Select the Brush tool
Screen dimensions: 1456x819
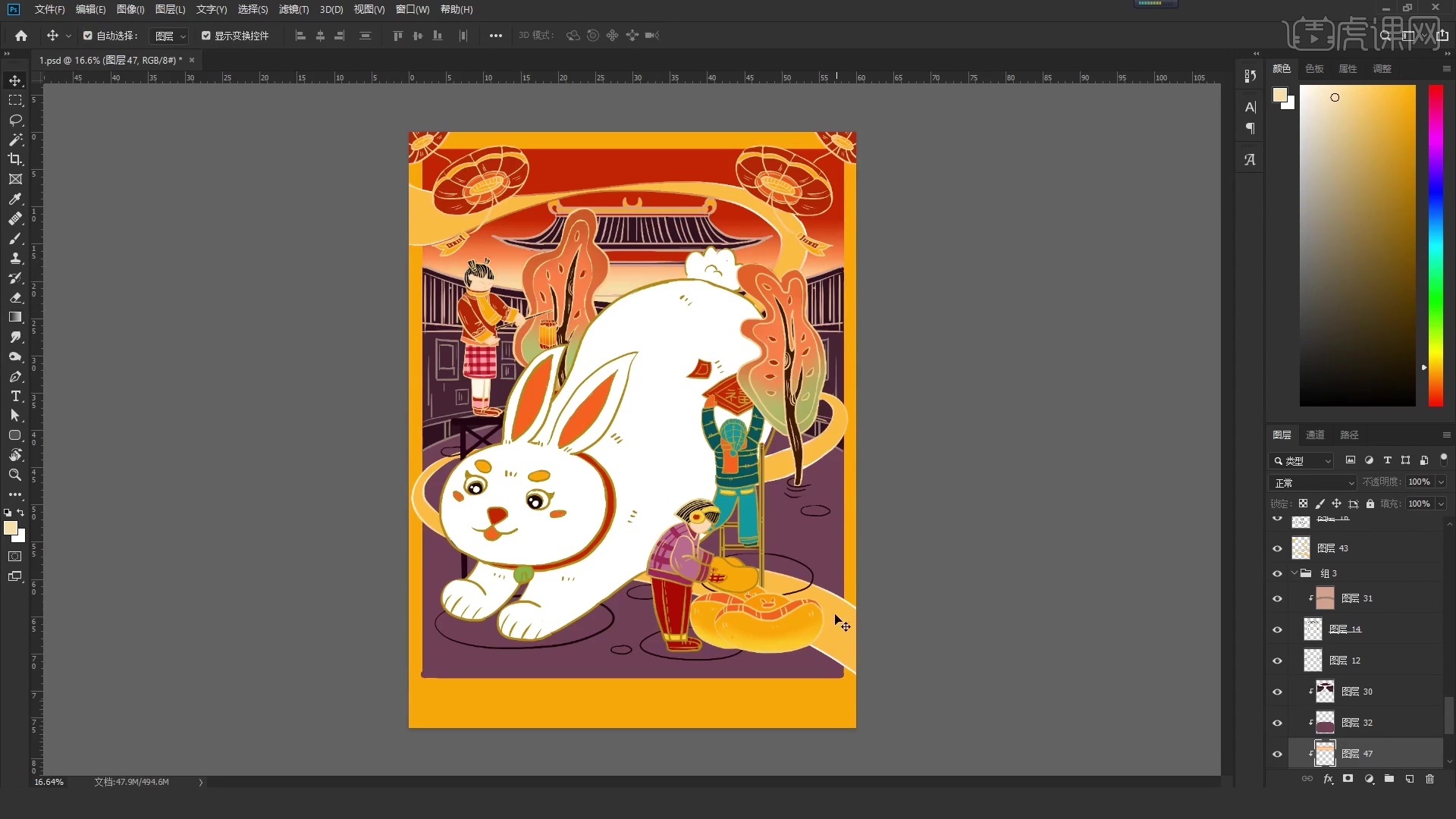[15, 238]
